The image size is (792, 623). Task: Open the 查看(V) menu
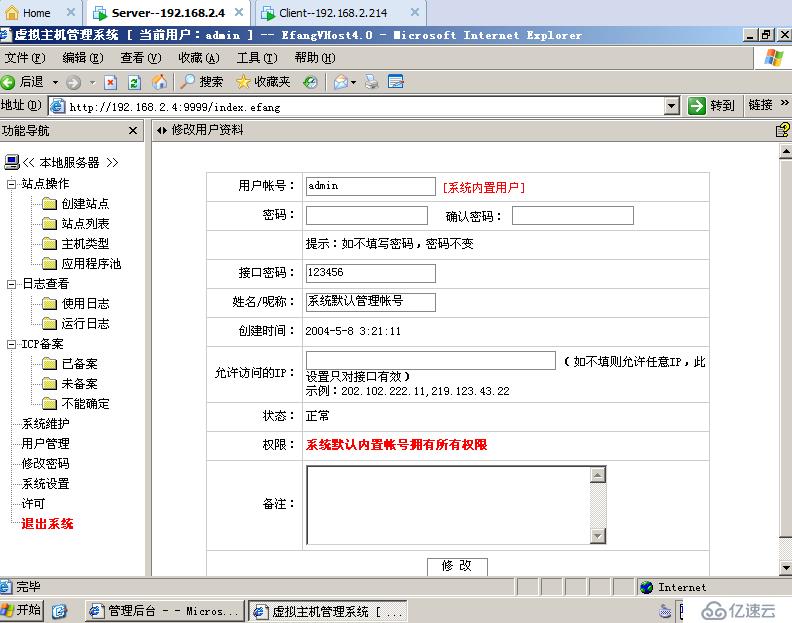pyautogui.click(x=141, y=58)
